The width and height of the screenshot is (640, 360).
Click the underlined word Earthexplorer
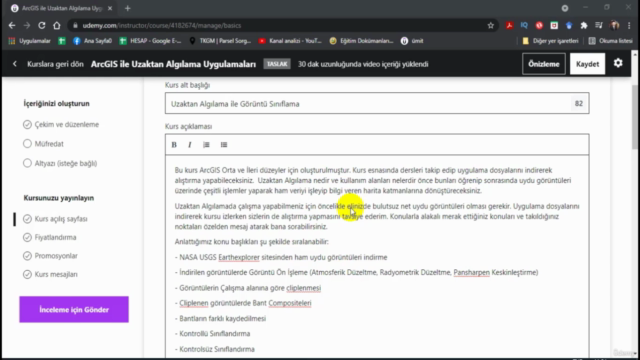point(239,257)
